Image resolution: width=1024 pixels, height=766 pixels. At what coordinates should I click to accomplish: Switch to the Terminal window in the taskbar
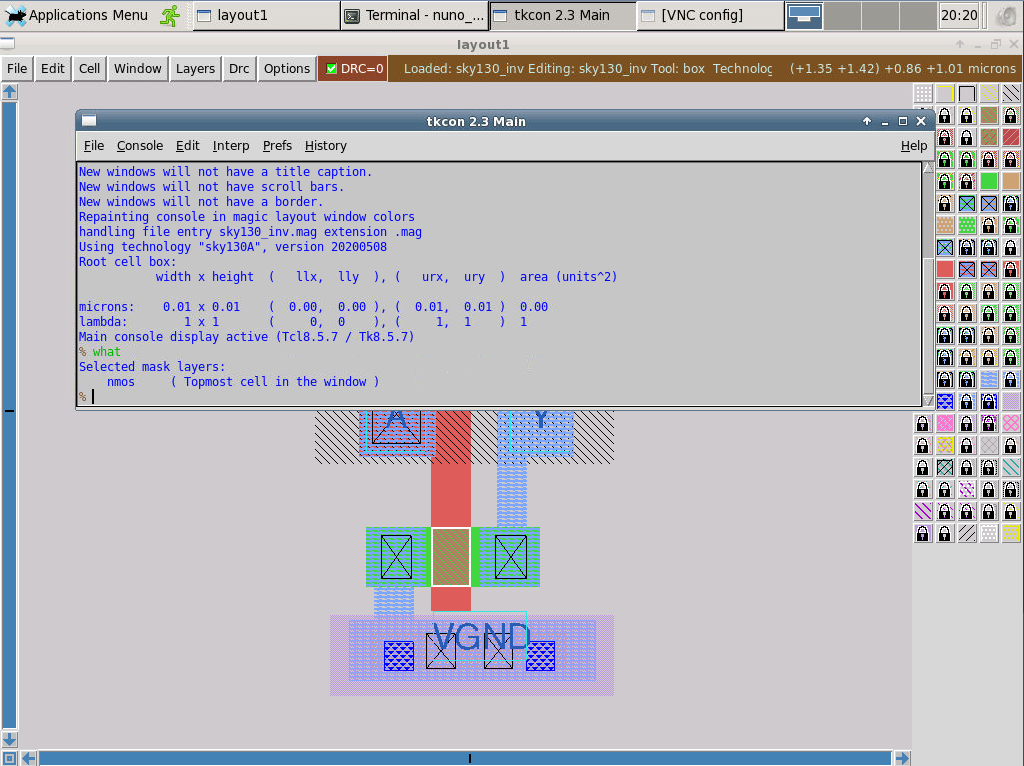click(414, 15)
